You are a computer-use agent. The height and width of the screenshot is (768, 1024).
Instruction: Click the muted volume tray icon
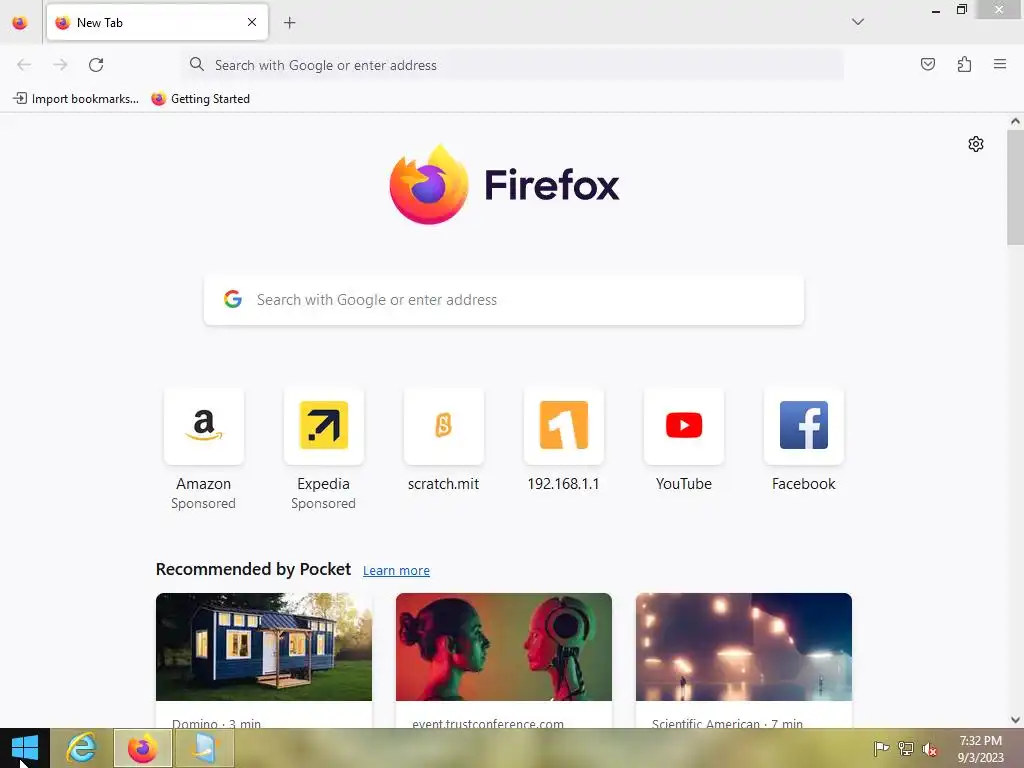click(929, 748)
